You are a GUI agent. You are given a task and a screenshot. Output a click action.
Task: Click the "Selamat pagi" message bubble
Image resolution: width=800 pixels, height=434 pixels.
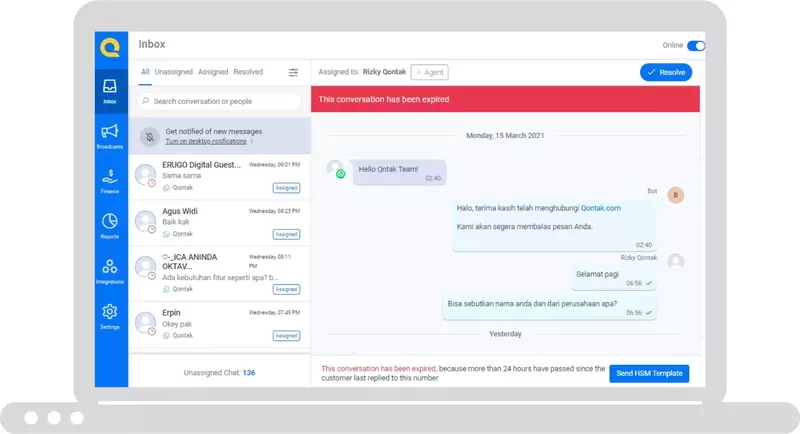coord(614,278)
